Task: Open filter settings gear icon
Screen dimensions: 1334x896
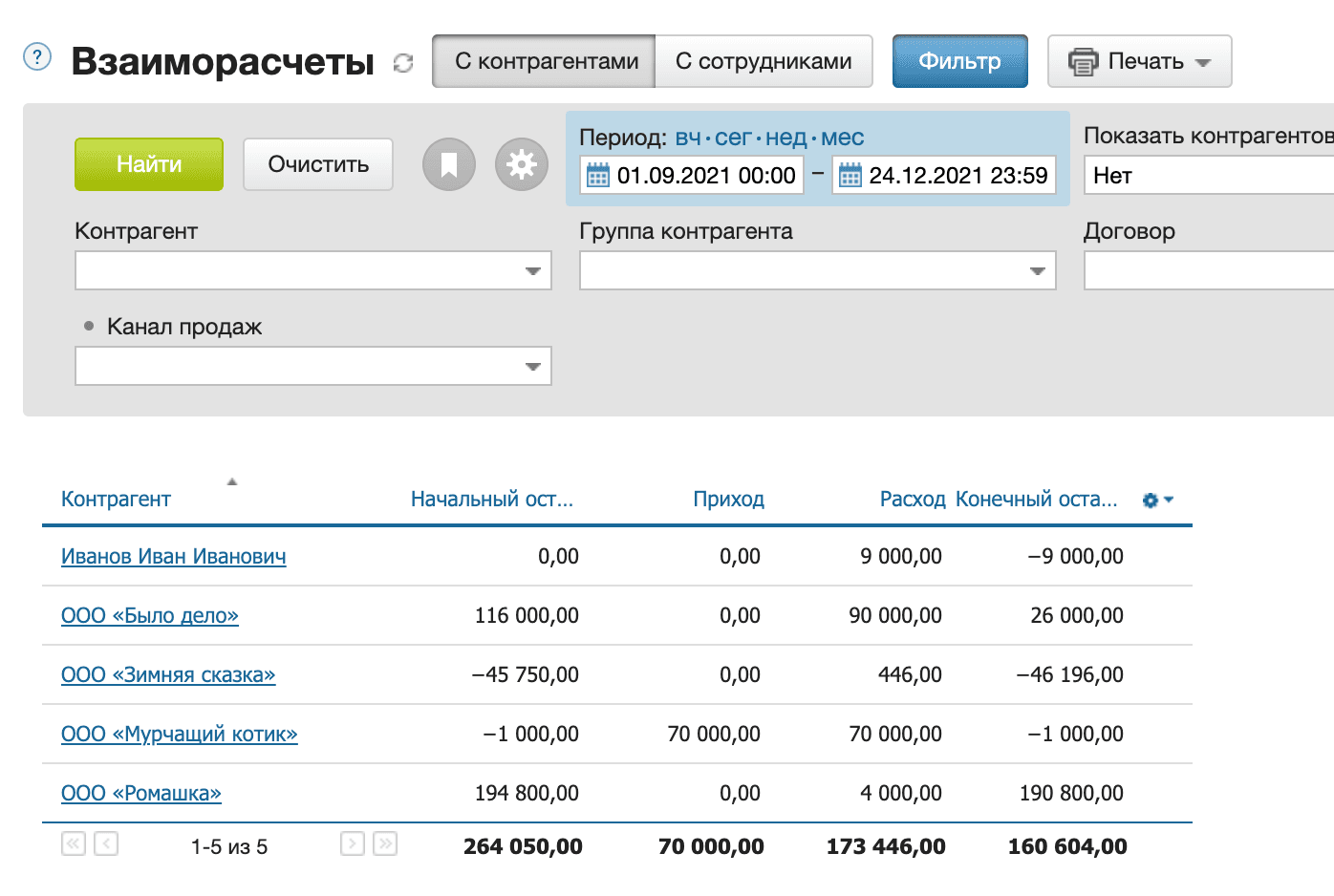Action: [x=521, y=164]
